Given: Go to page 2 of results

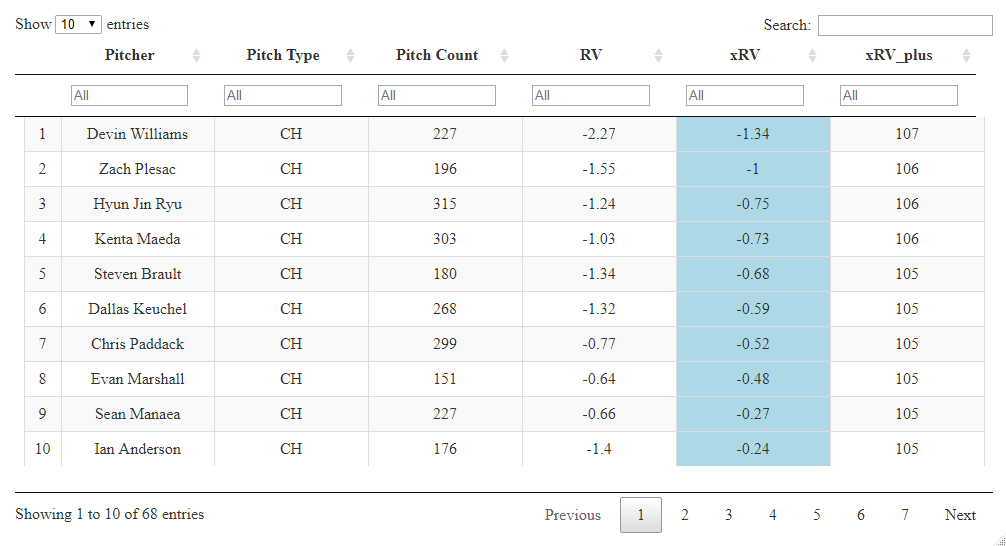Looking at the screenshot, I should point(685,515).
